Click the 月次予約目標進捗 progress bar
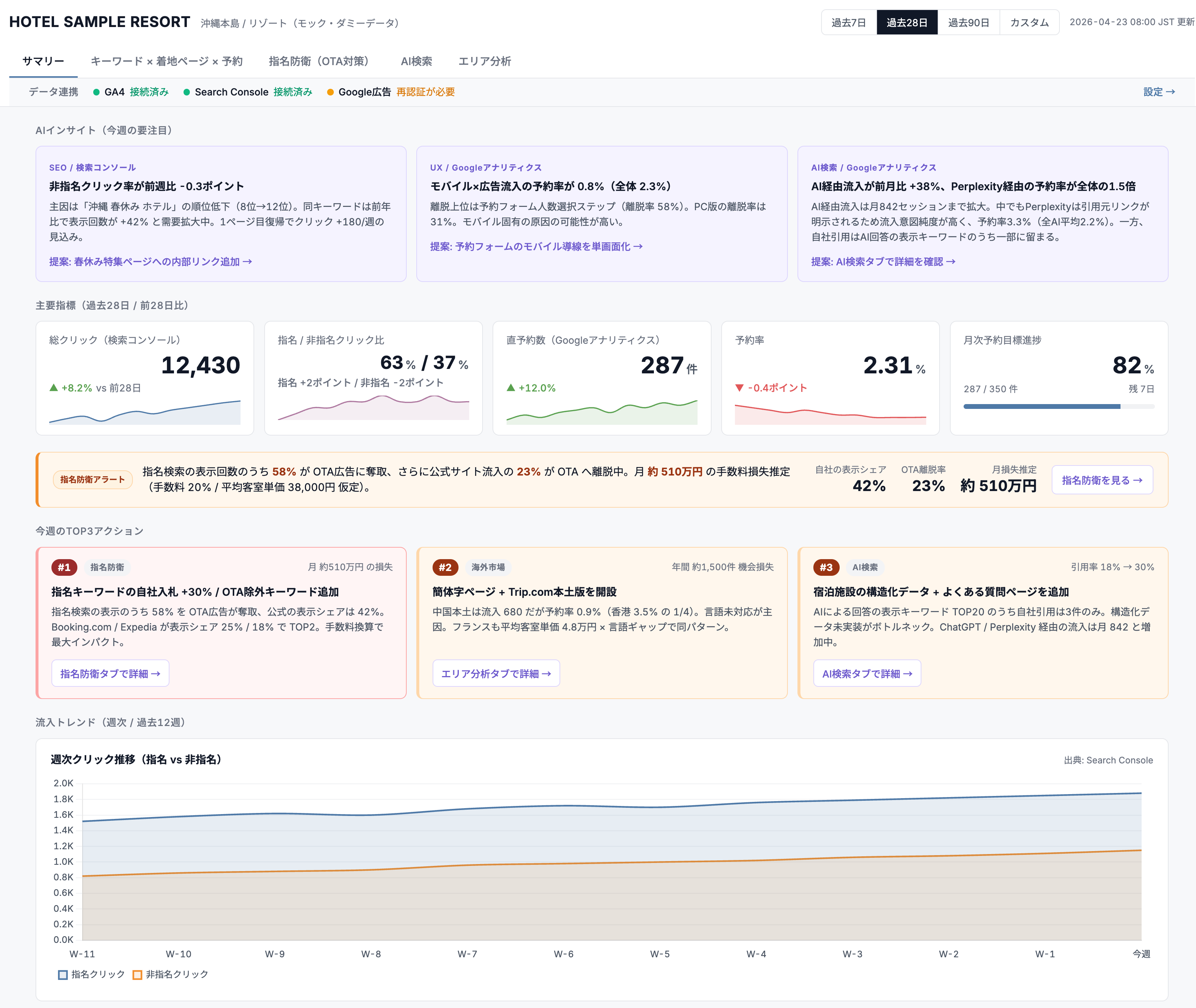The height and width of the screenshot is (1008, 1196). click(x=1059, y=406)
